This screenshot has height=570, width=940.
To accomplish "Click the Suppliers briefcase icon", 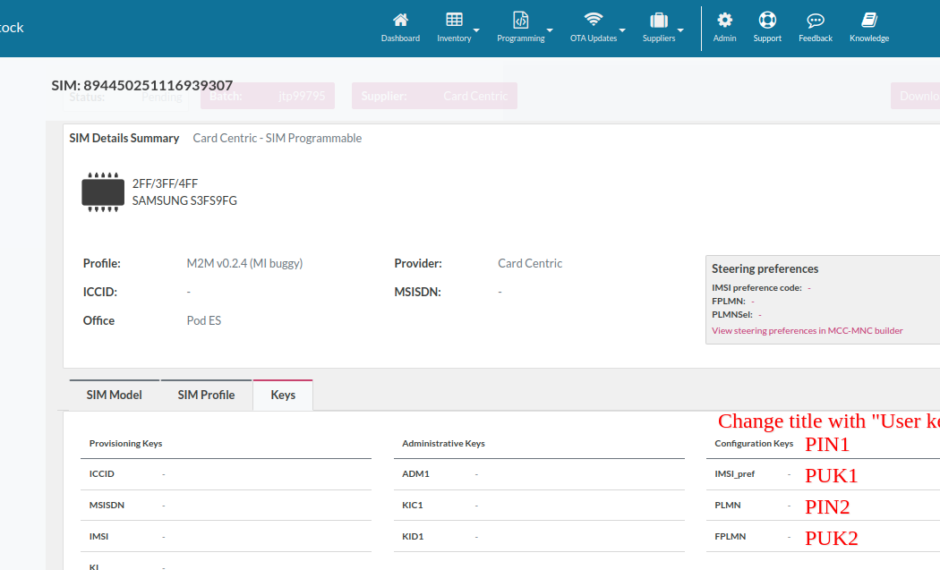I will [658, 20].
